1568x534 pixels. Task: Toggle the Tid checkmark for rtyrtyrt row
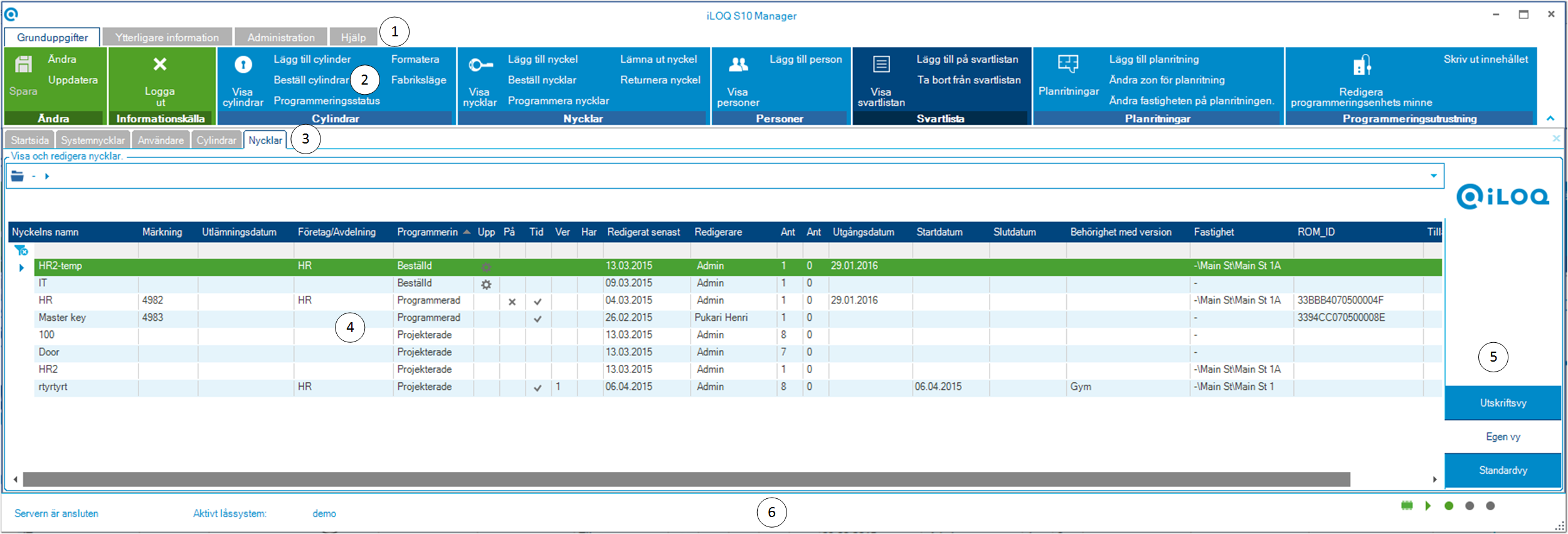tap(538, 388)
